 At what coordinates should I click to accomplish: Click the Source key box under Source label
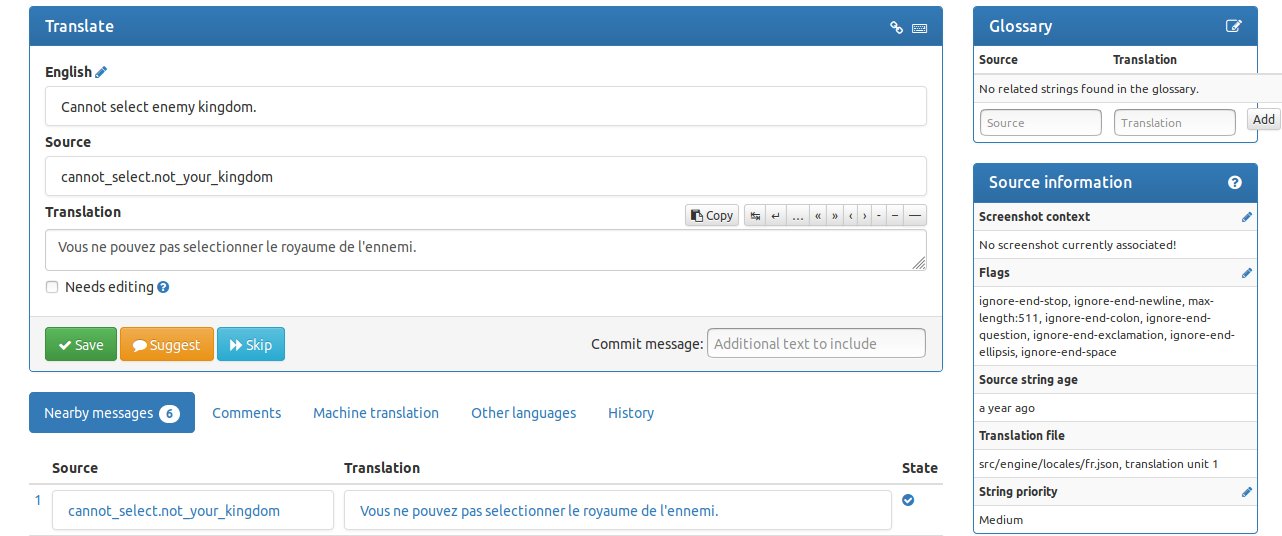486,176
